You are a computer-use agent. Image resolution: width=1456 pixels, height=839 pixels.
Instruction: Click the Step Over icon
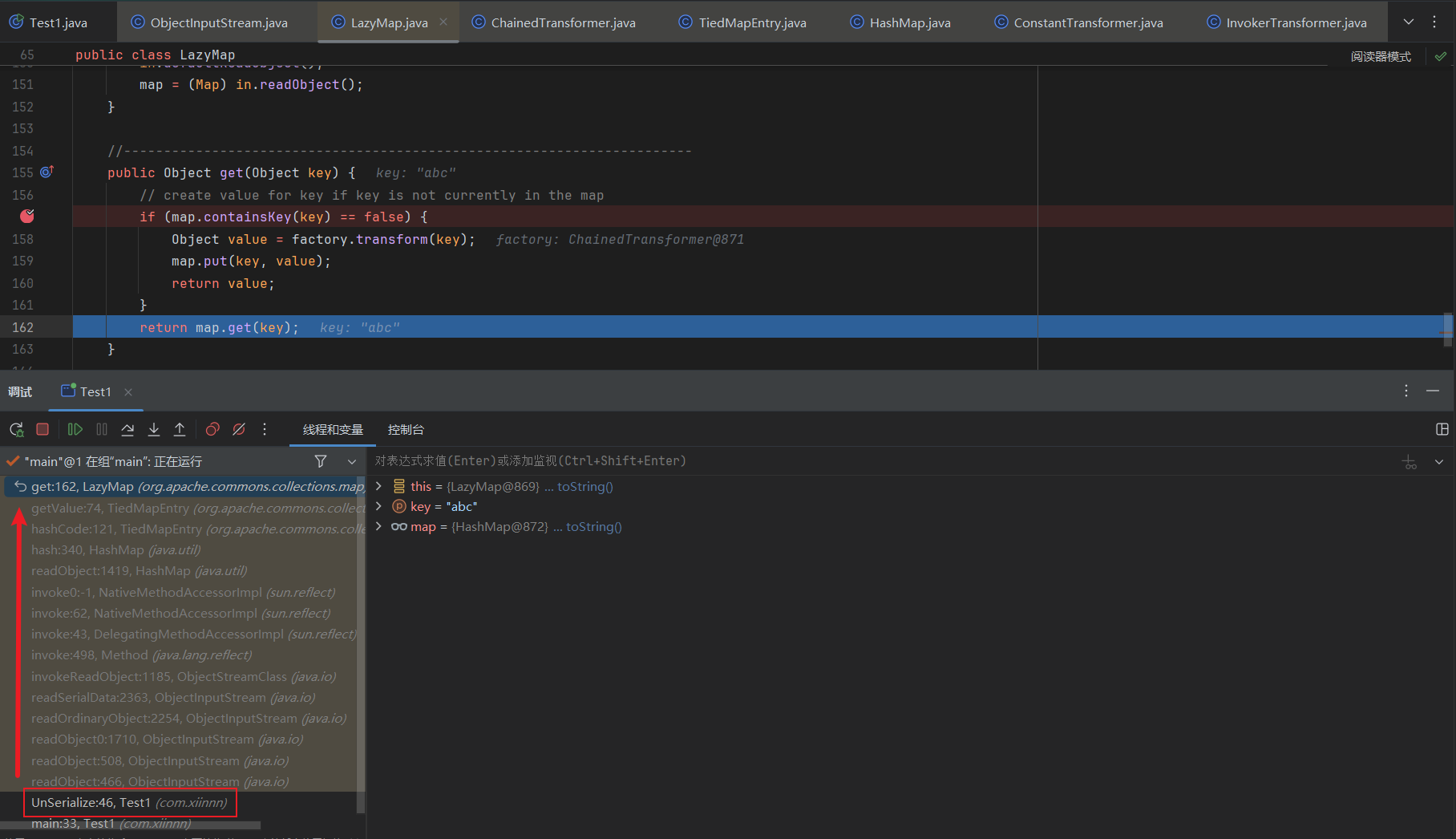[x=127, y=430]
